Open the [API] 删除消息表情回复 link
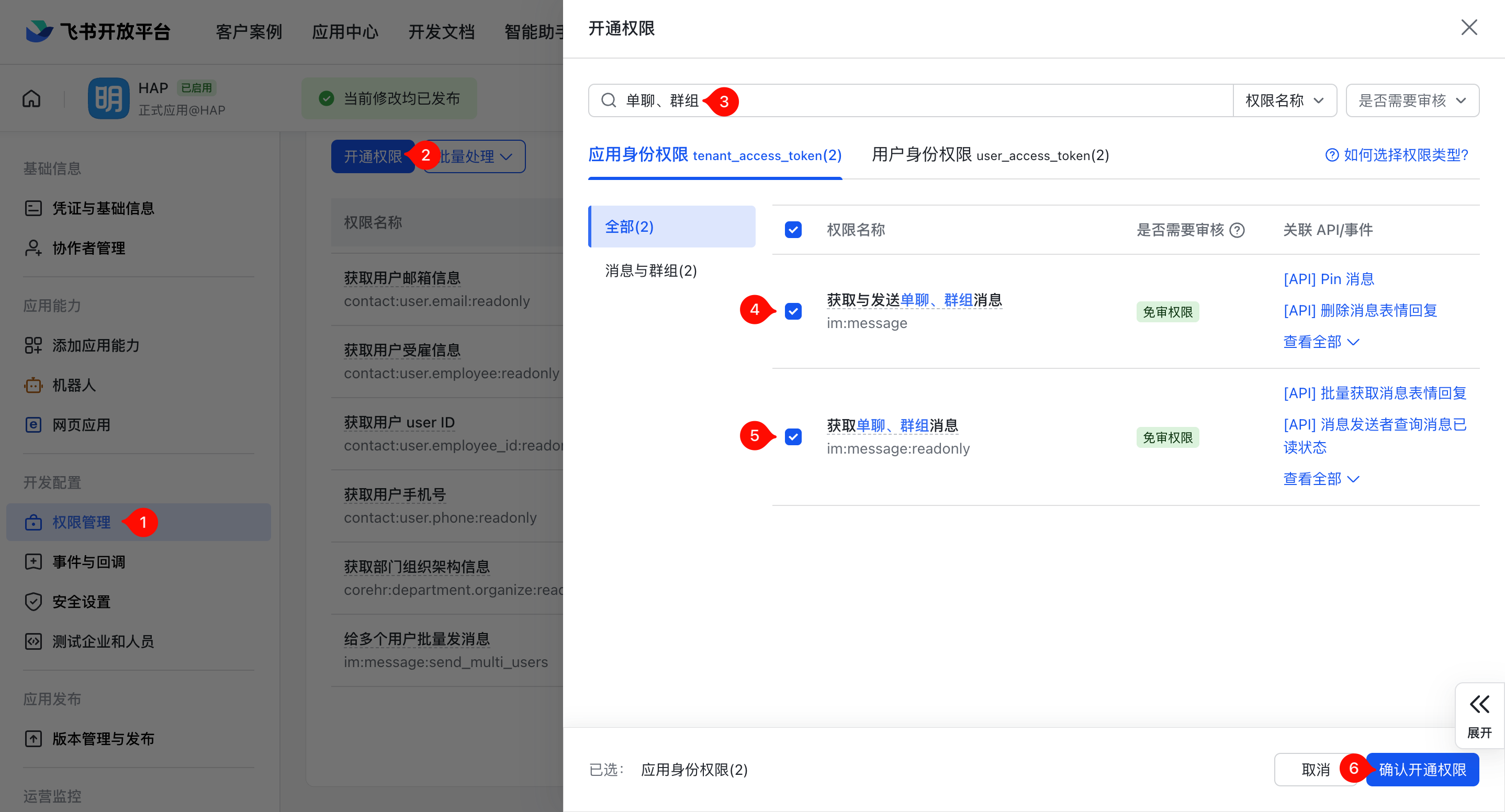 click(1360, 310)
